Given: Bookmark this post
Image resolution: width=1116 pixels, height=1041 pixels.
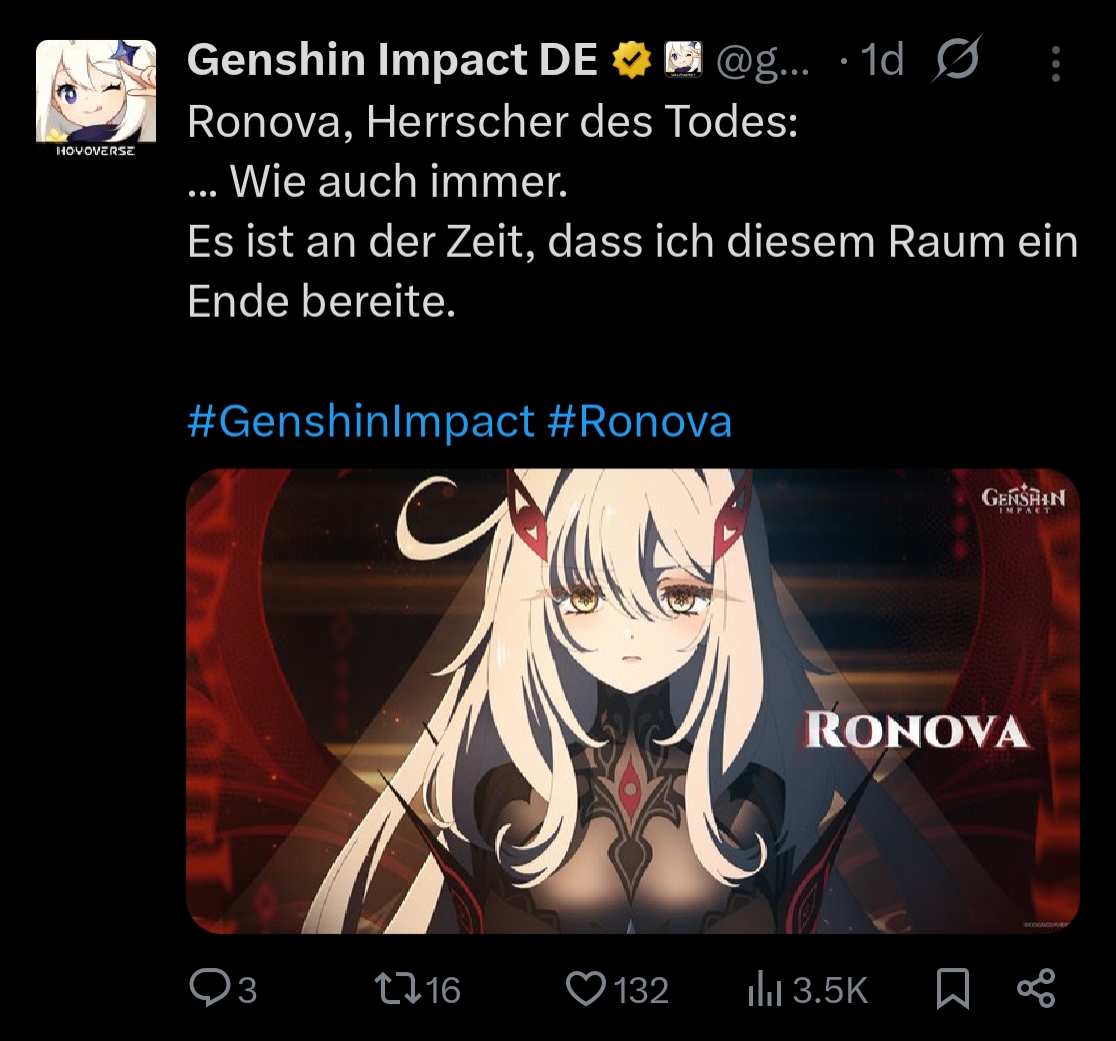Looking at the screenshot, I should [x=952, y=989].
